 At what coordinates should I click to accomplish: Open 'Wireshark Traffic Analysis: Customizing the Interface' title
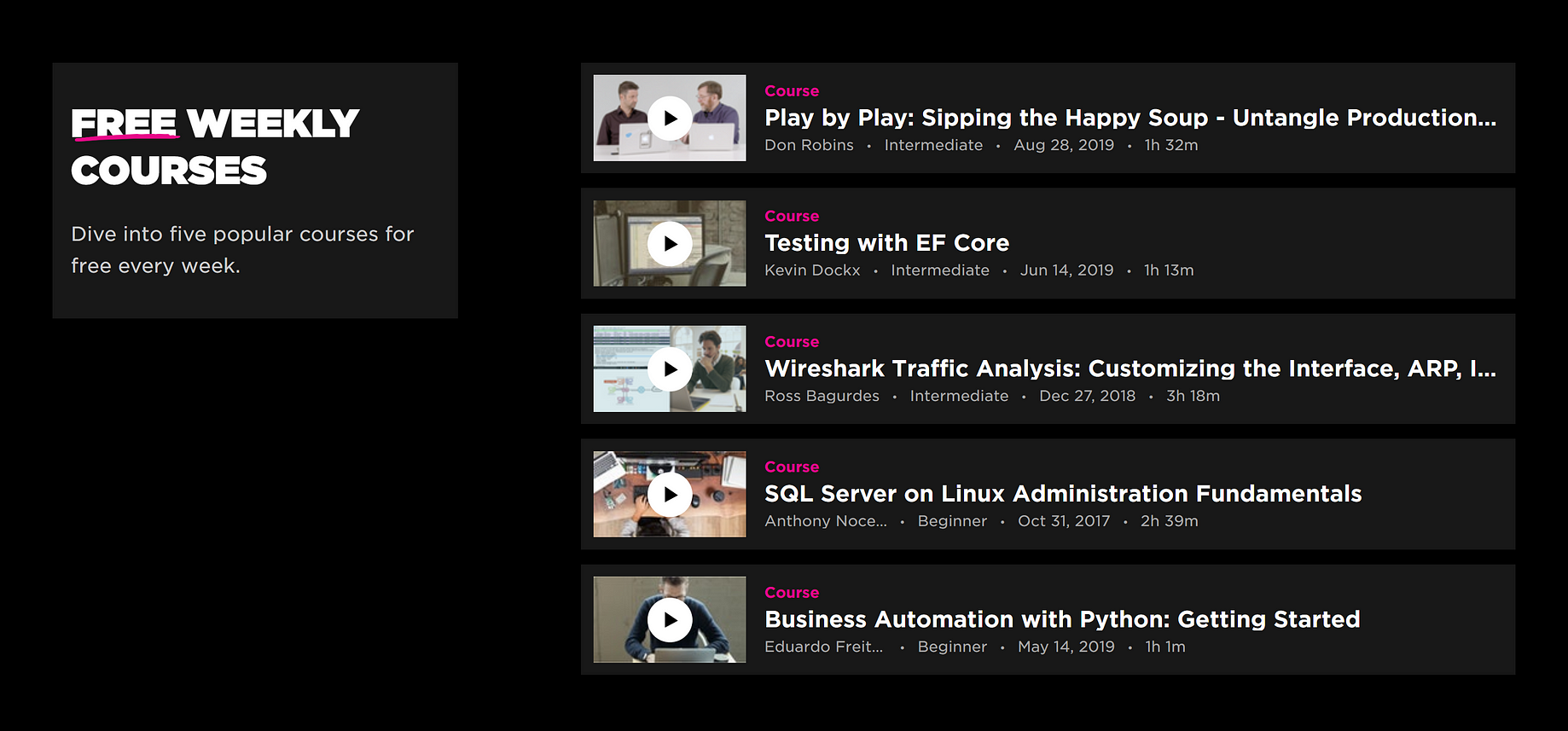tap(1130, 368)
